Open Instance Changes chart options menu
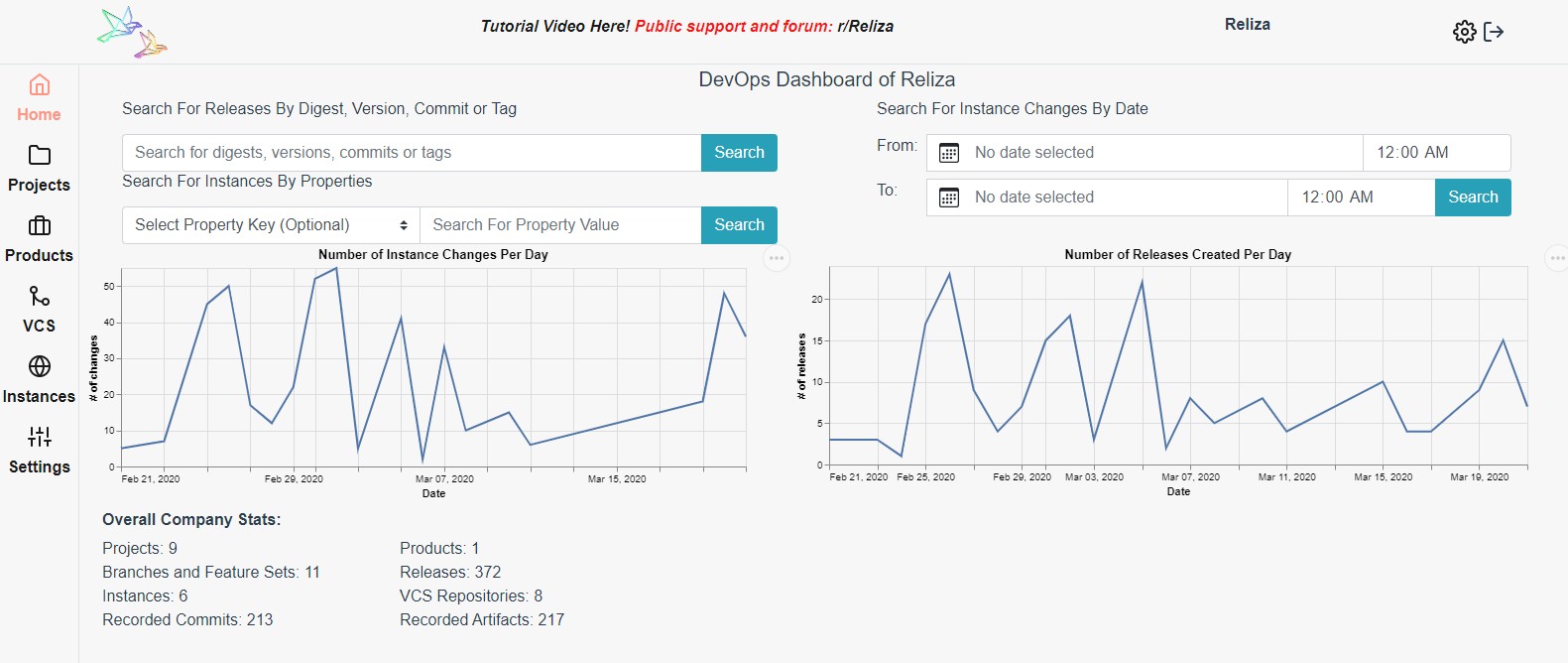This screenshot has width=1568, height=663. (777, 258)
